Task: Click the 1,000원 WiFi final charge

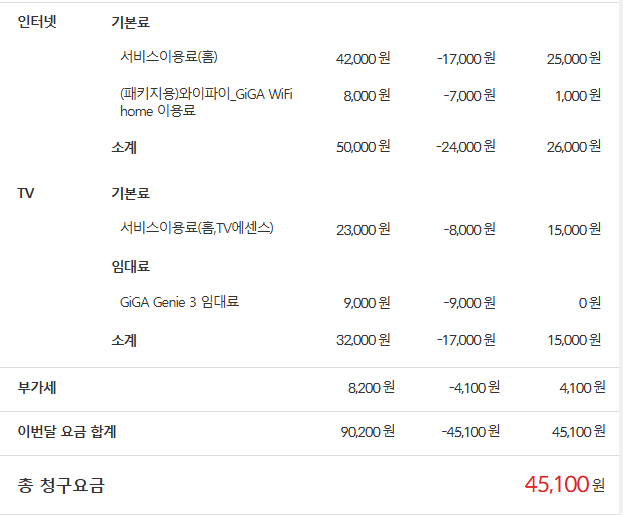Action: pyautogui.click(x=578, y=96)
